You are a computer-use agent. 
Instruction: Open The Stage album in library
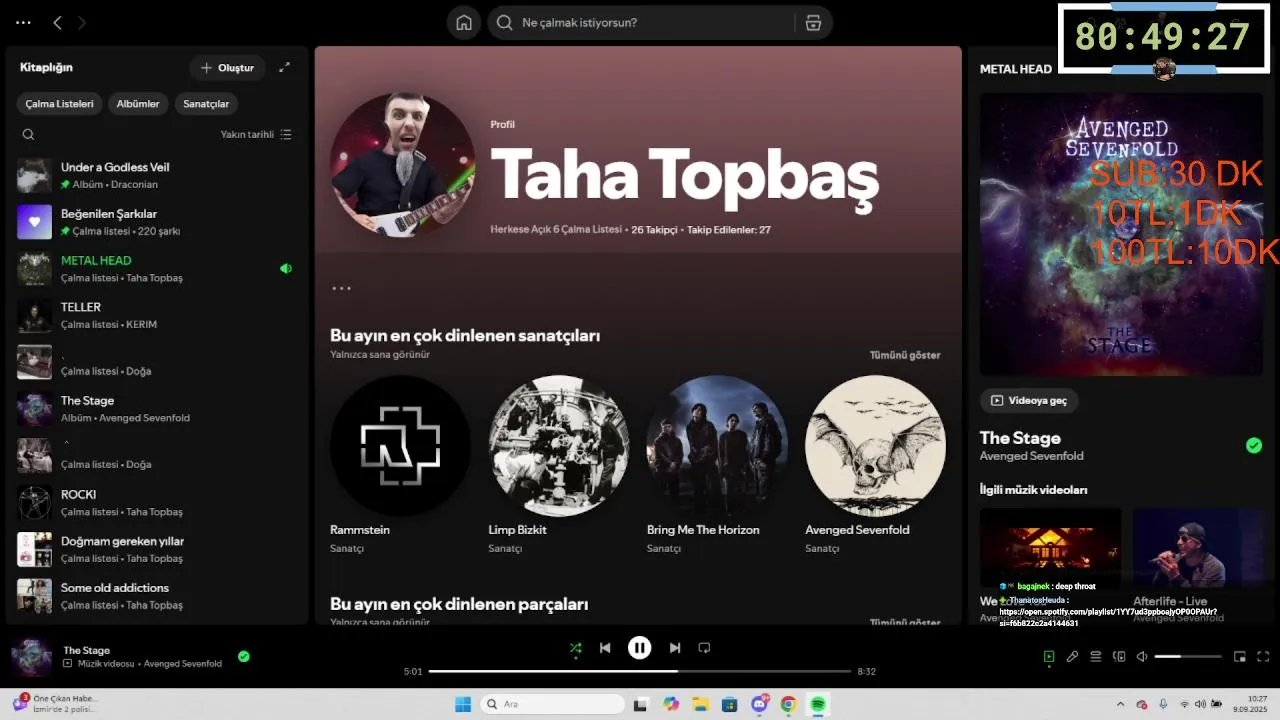158,409
